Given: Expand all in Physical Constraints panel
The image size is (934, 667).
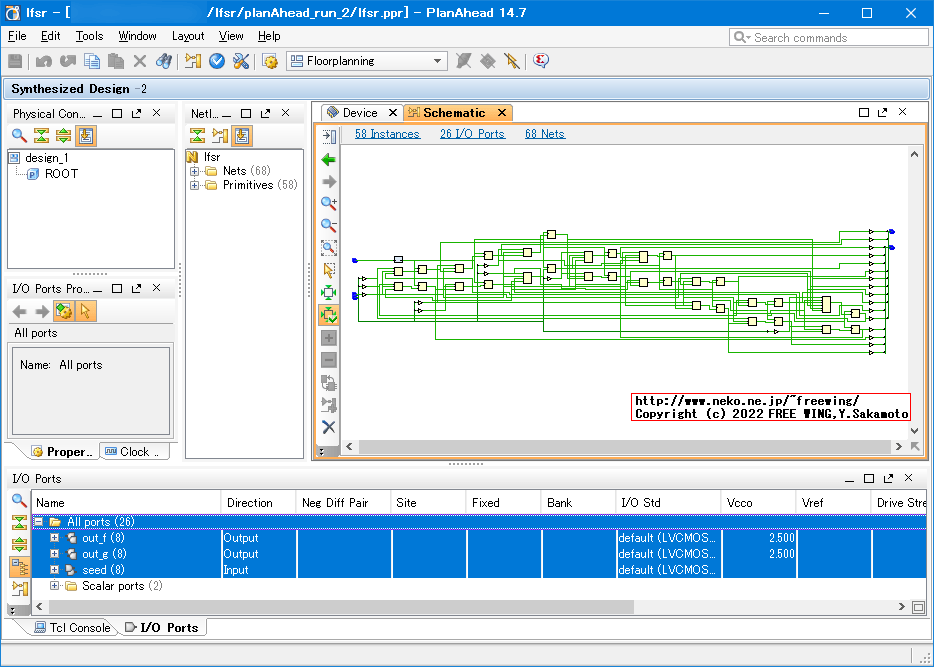Looking at the screenshot, I should [63, 136].
